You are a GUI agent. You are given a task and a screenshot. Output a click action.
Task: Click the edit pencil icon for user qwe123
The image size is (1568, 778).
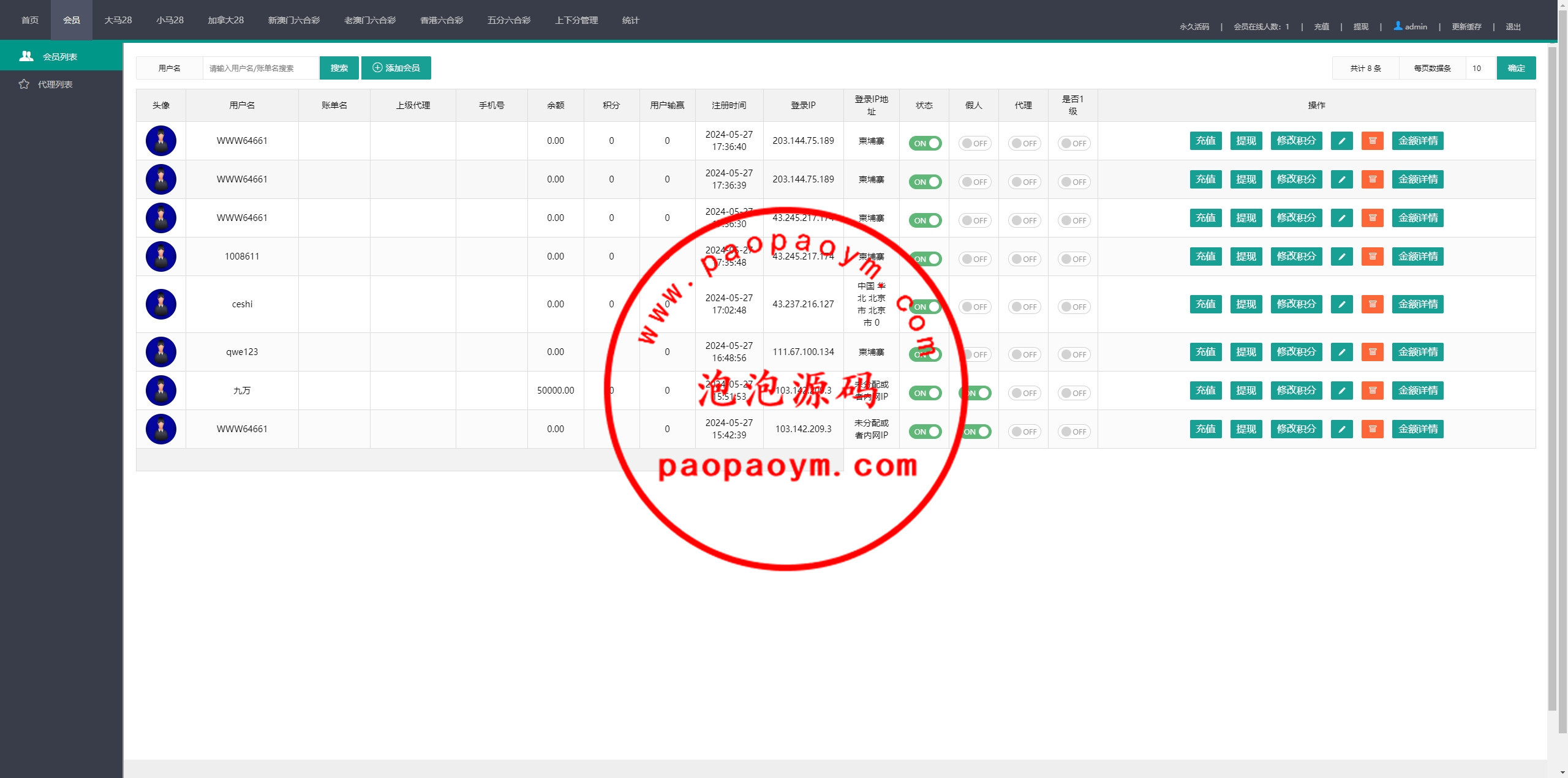pos(1341,352)
